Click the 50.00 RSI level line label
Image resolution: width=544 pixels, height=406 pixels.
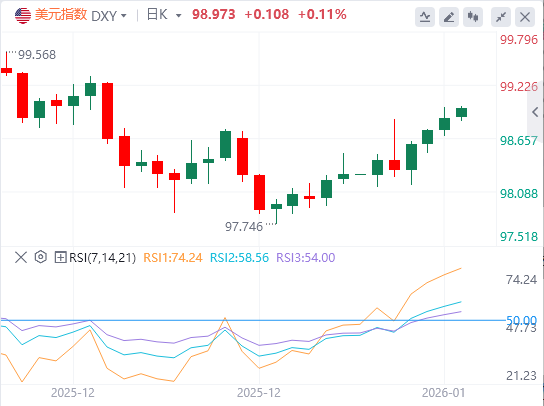point(521,320)
